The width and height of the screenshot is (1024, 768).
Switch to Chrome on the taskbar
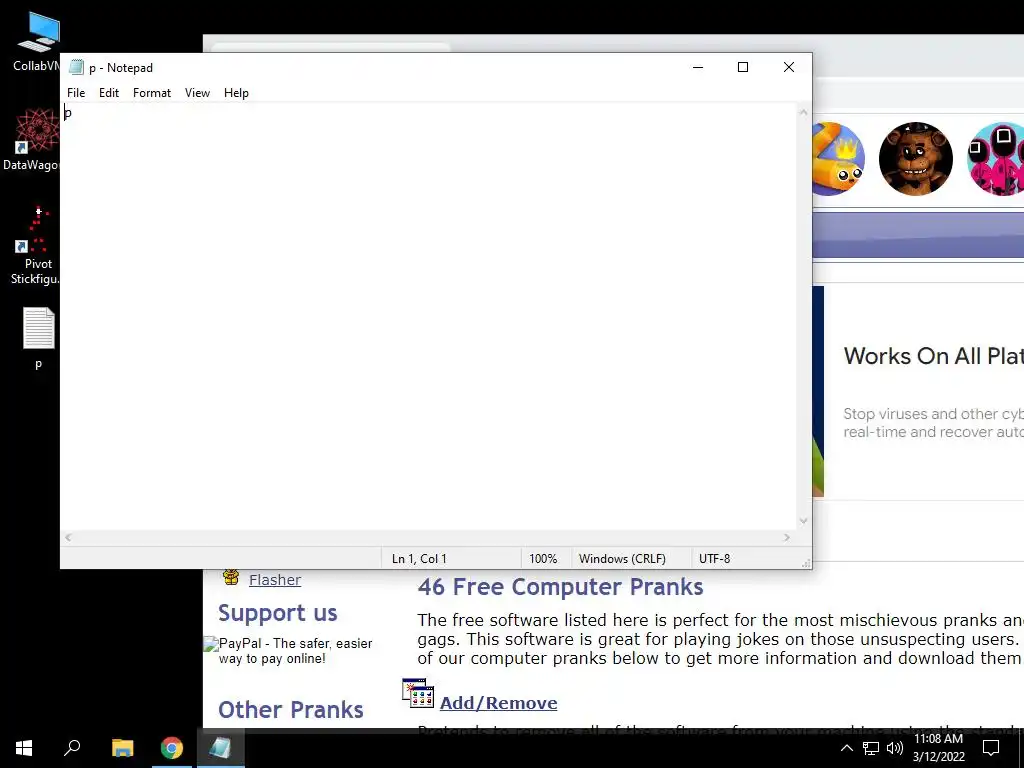coord(172,748)
